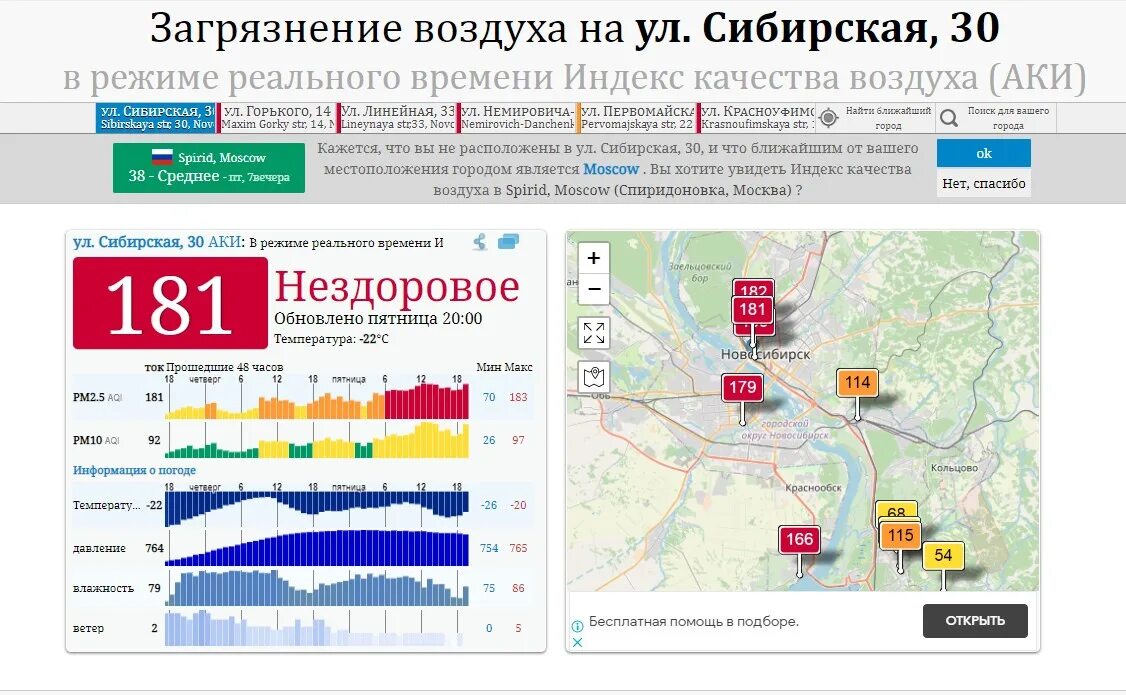This screenshot has height=695, width=1126.
Task: Click the PM10 history bar chart
Action: (x=317, y=440)
